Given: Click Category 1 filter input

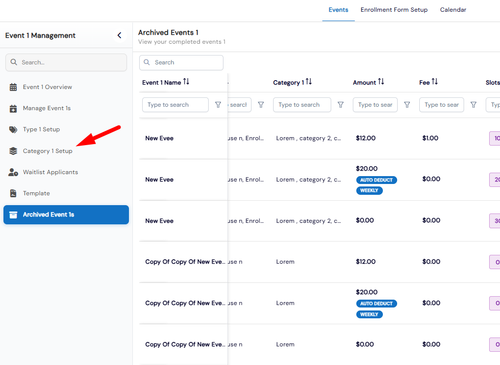Looking at the screenshot, I should [302, 105].
